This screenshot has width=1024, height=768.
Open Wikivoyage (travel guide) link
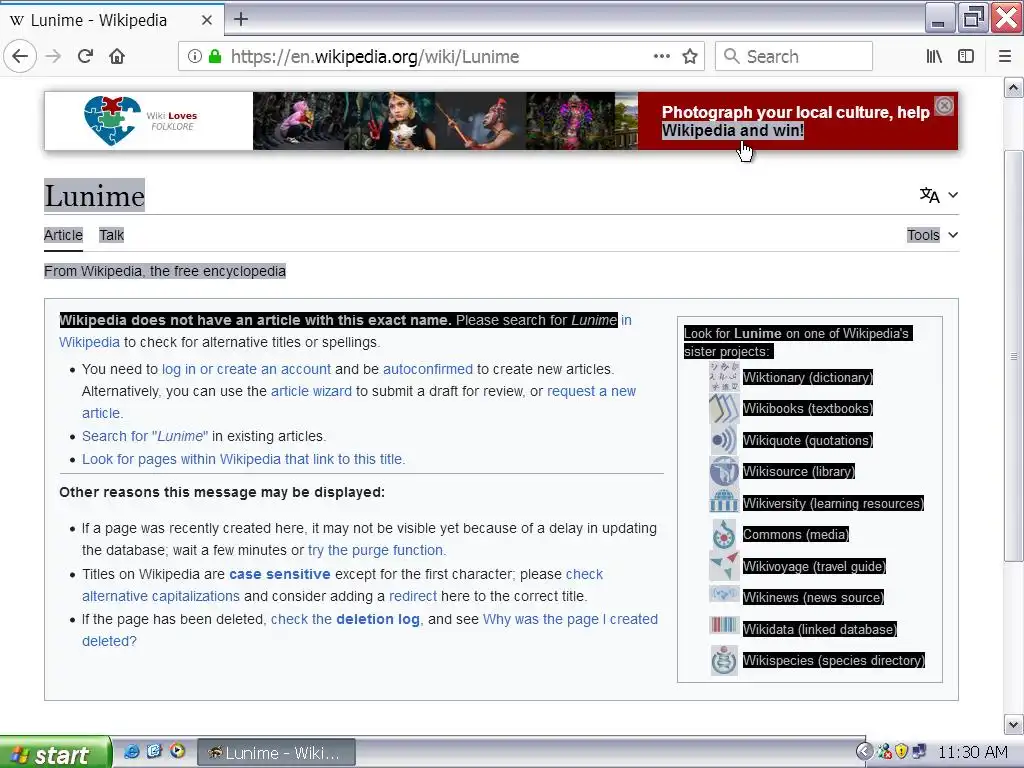pos(814,566)
